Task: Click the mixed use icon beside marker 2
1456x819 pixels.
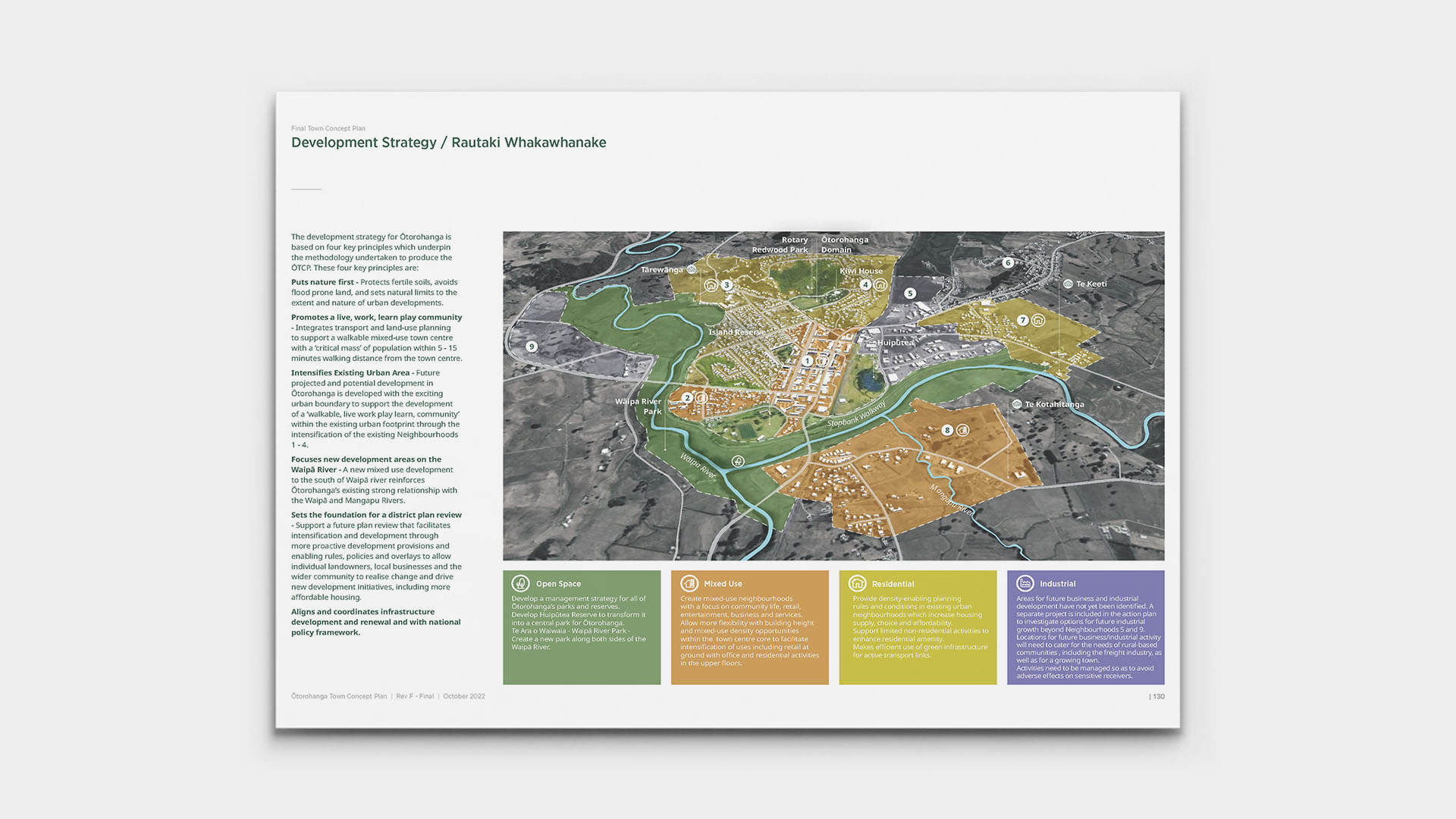Action: point(702,397)
